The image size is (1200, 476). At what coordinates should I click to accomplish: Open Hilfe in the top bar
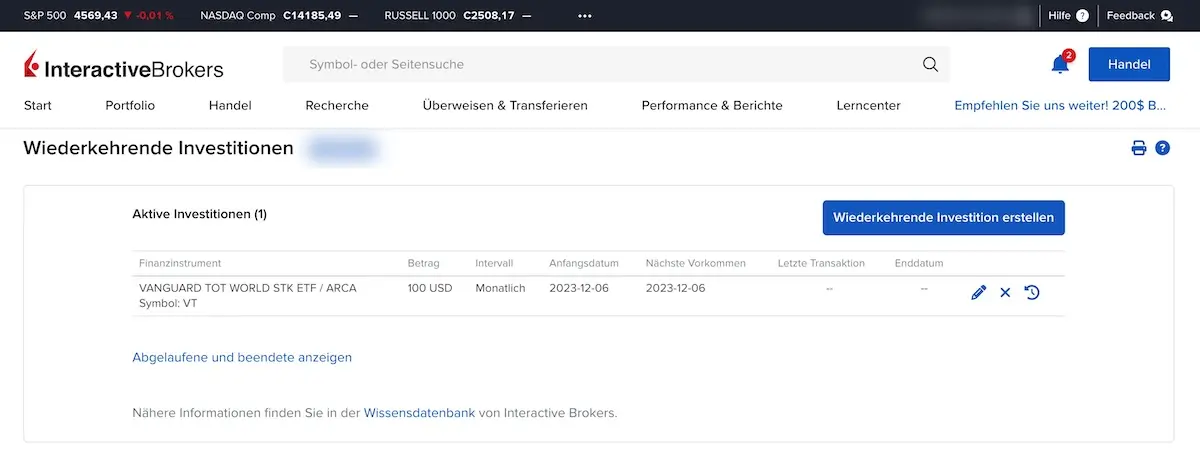point(1068,16)
